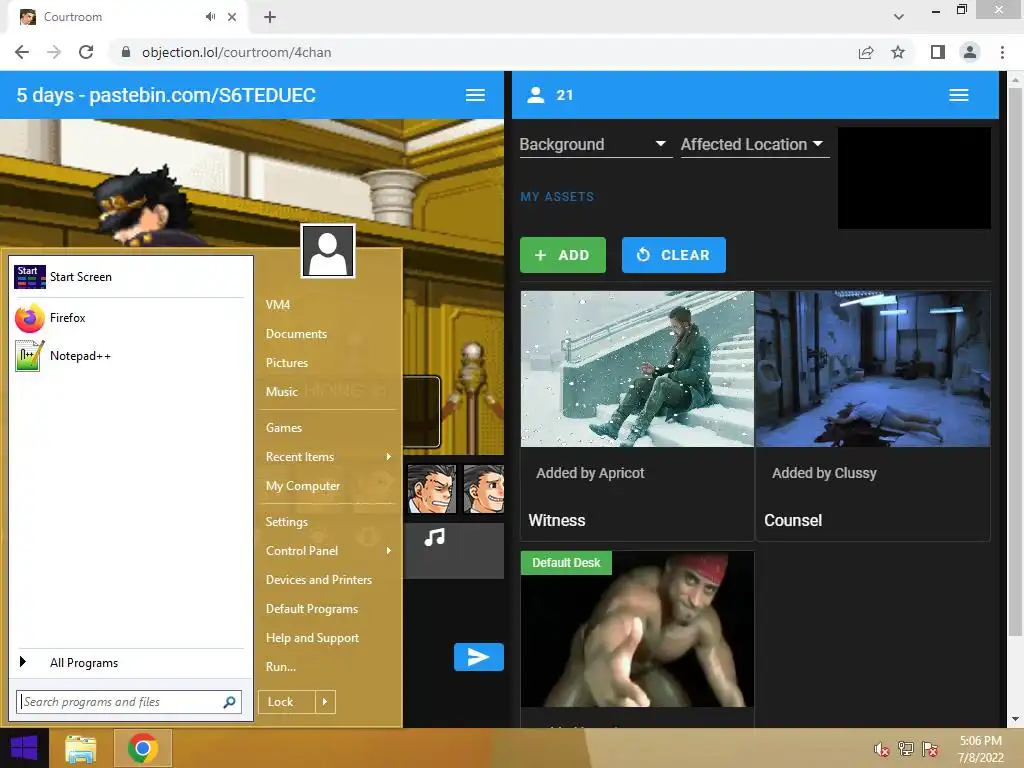
Task: Click the Chrome taskbar icon
Action: coord(143,748)
